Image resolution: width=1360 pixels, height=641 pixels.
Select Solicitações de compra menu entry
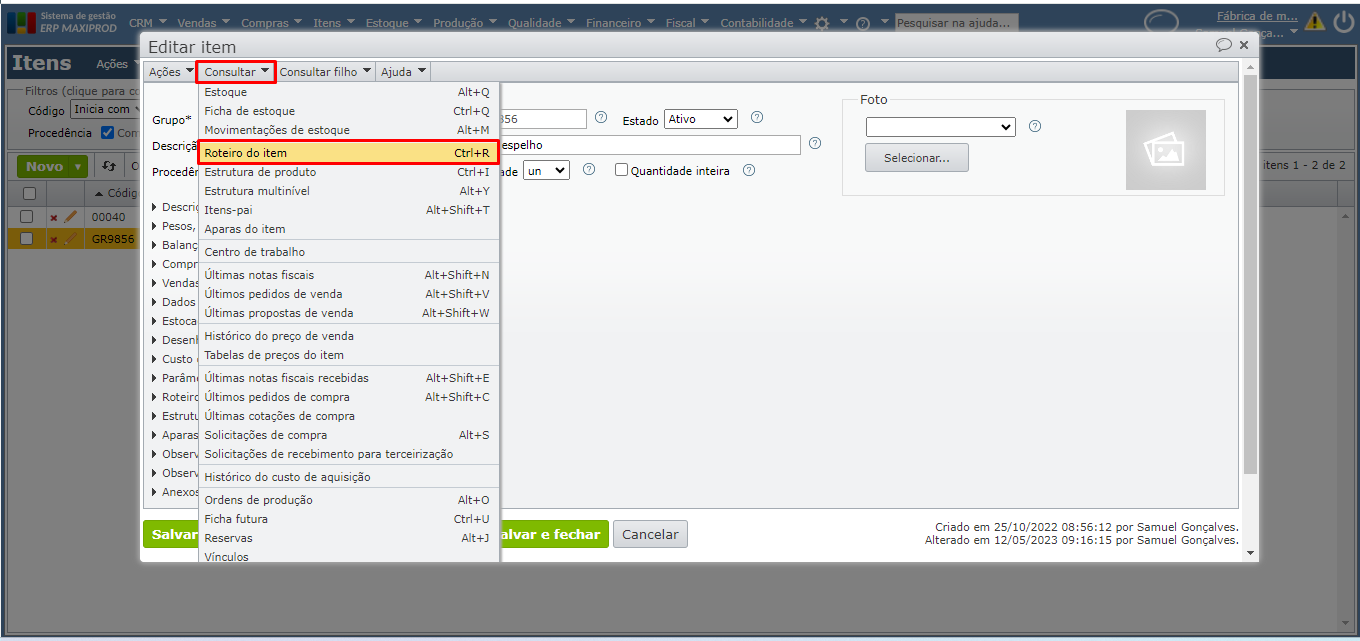click(348, 435)
